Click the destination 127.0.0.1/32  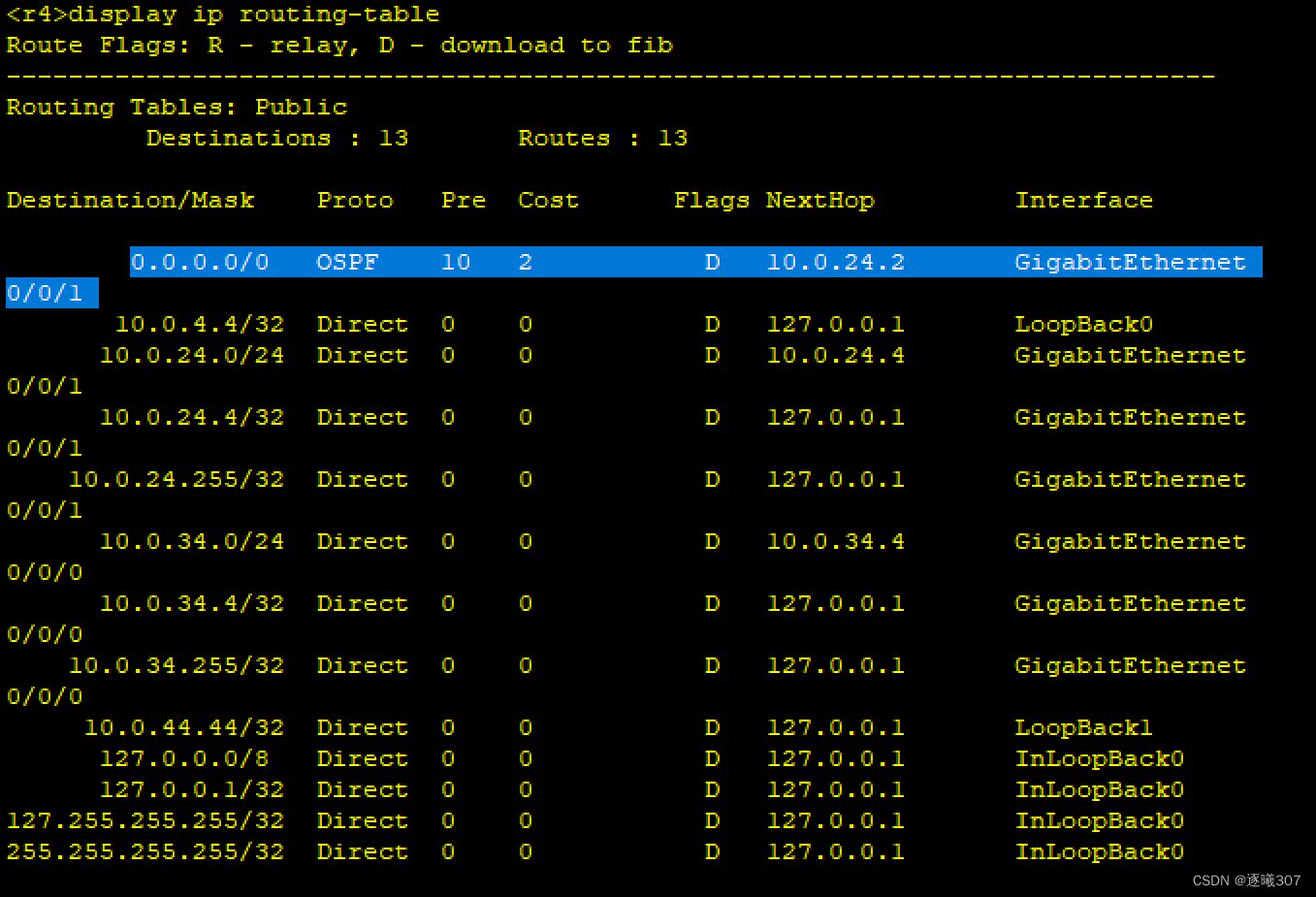pos(192,790)
